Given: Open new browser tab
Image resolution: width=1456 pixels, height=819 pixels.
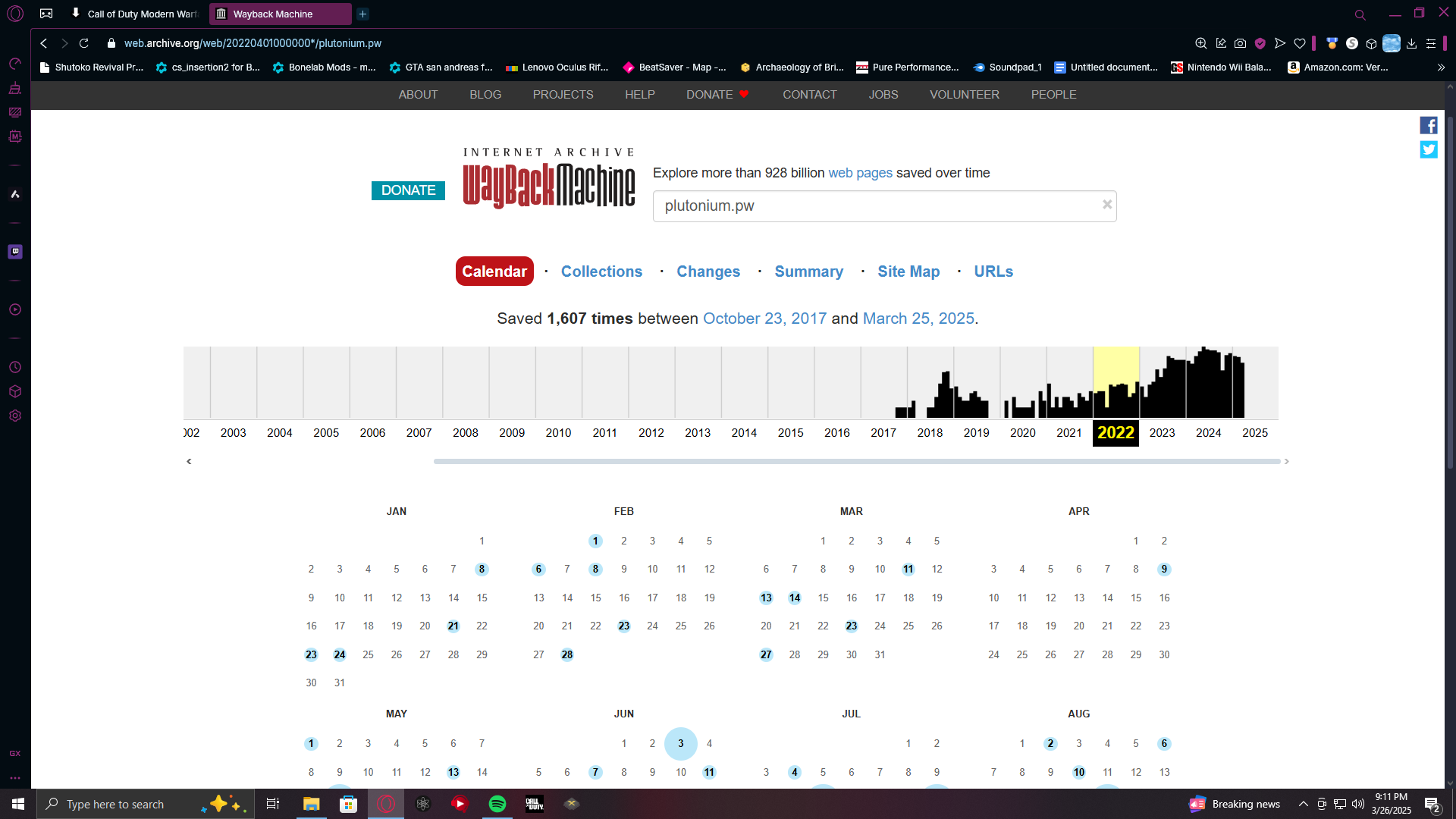Looking at the screenshot, I should point(362,14).
